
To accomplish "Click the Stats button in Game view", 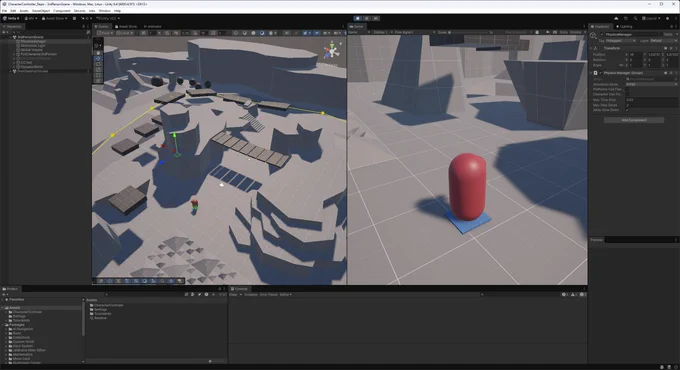I will 563,32.
